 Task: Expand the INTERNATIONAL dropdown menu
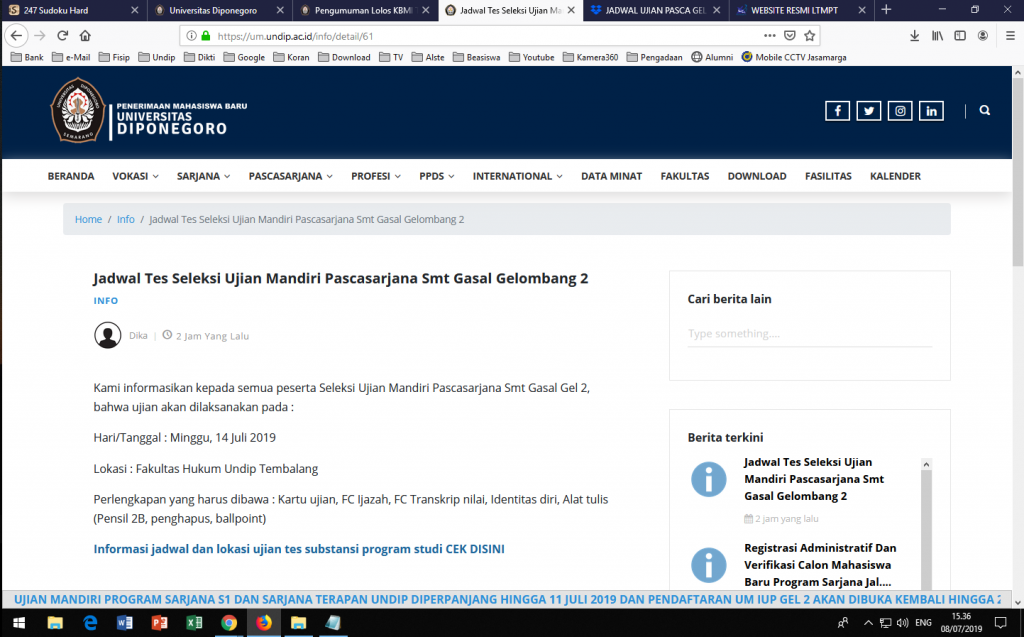(517, 176)
